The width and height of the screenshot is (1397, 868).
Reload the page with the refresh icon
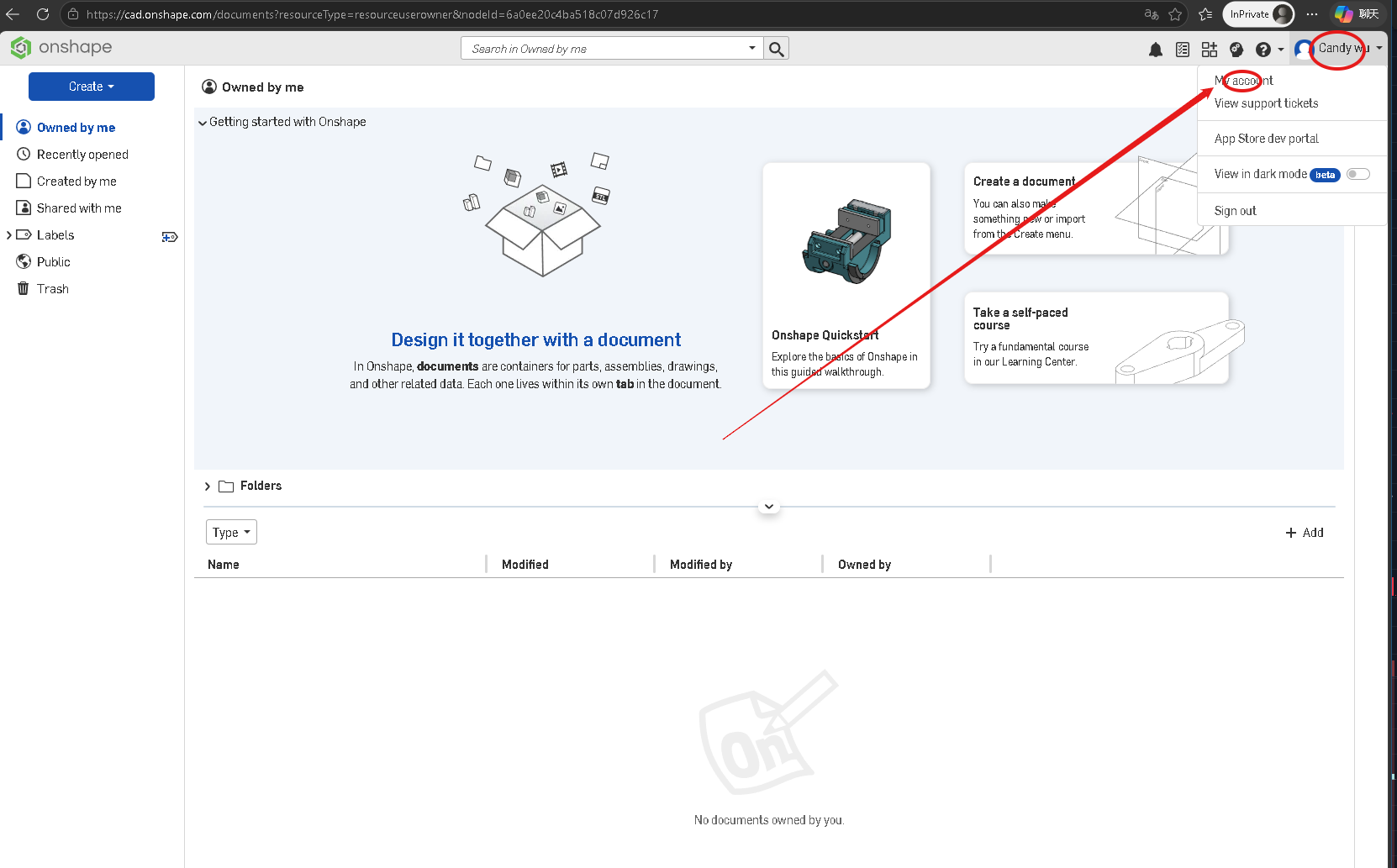coord(43,14)
